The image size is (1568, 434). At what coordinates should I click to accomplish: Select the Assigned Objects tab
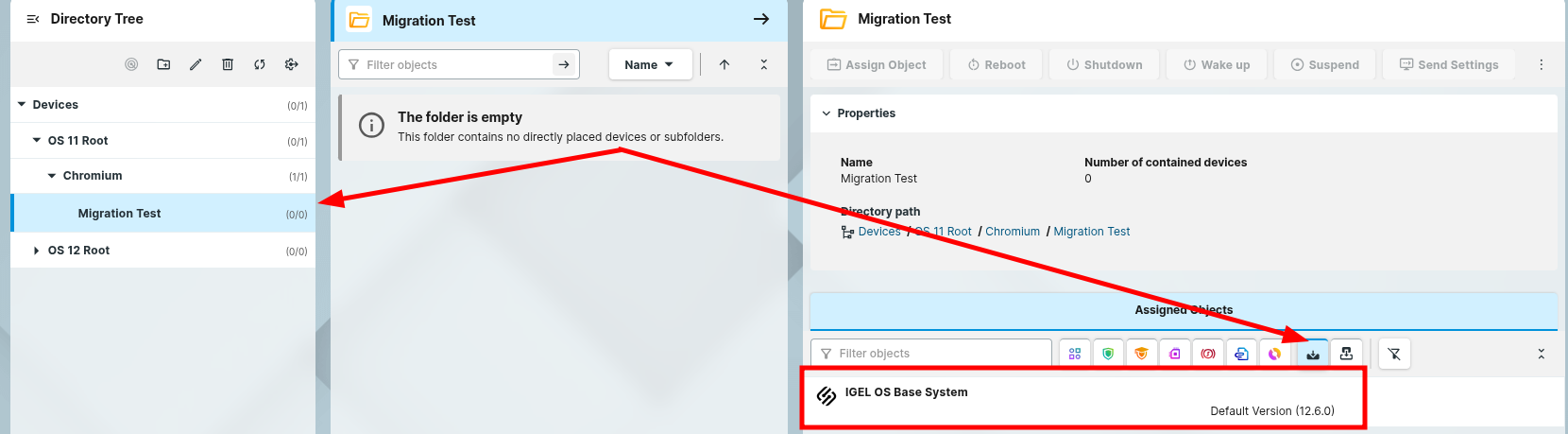(1184, 310)
